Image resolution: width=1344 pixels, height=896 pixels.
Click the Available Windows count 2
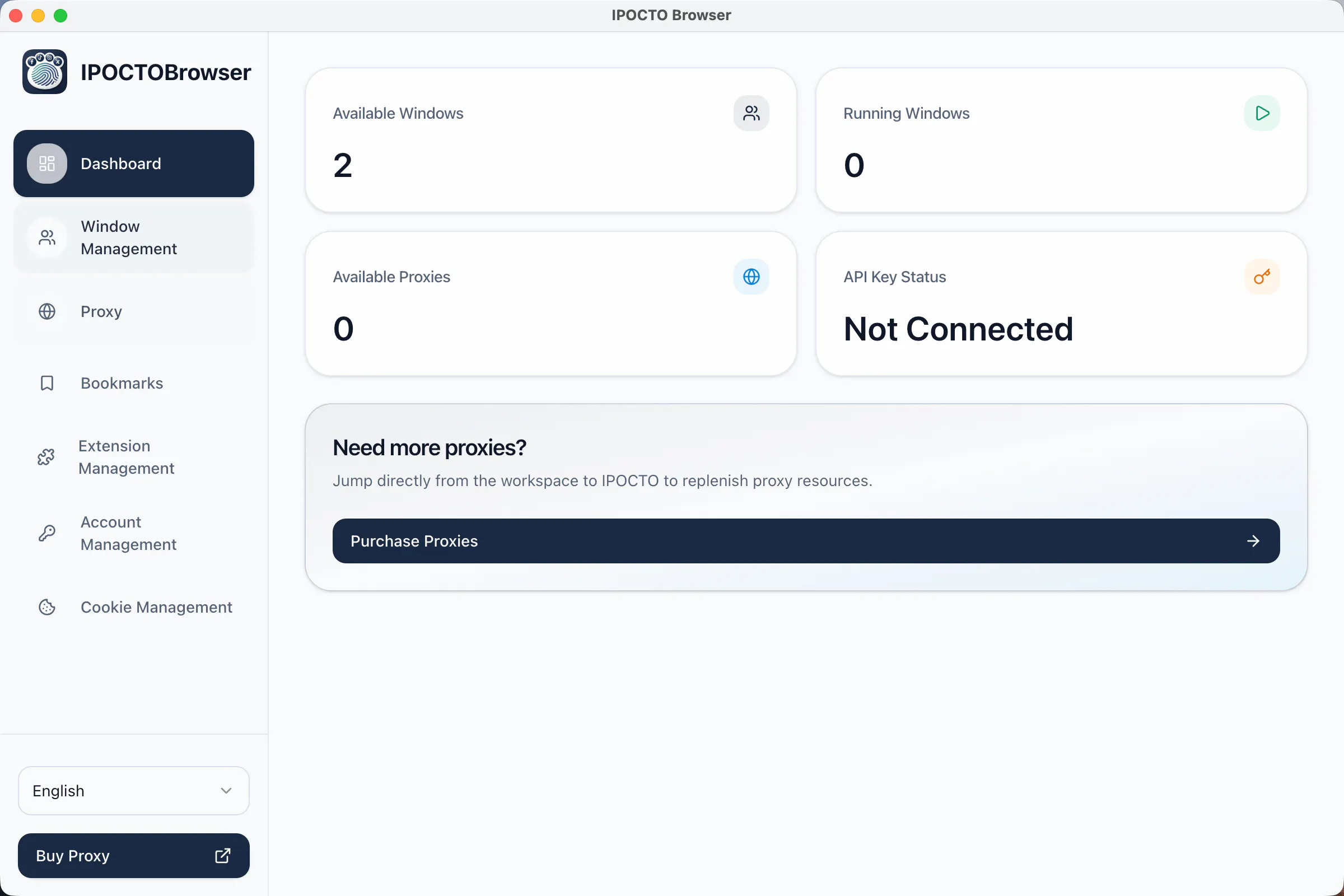[x=343, y=165]
